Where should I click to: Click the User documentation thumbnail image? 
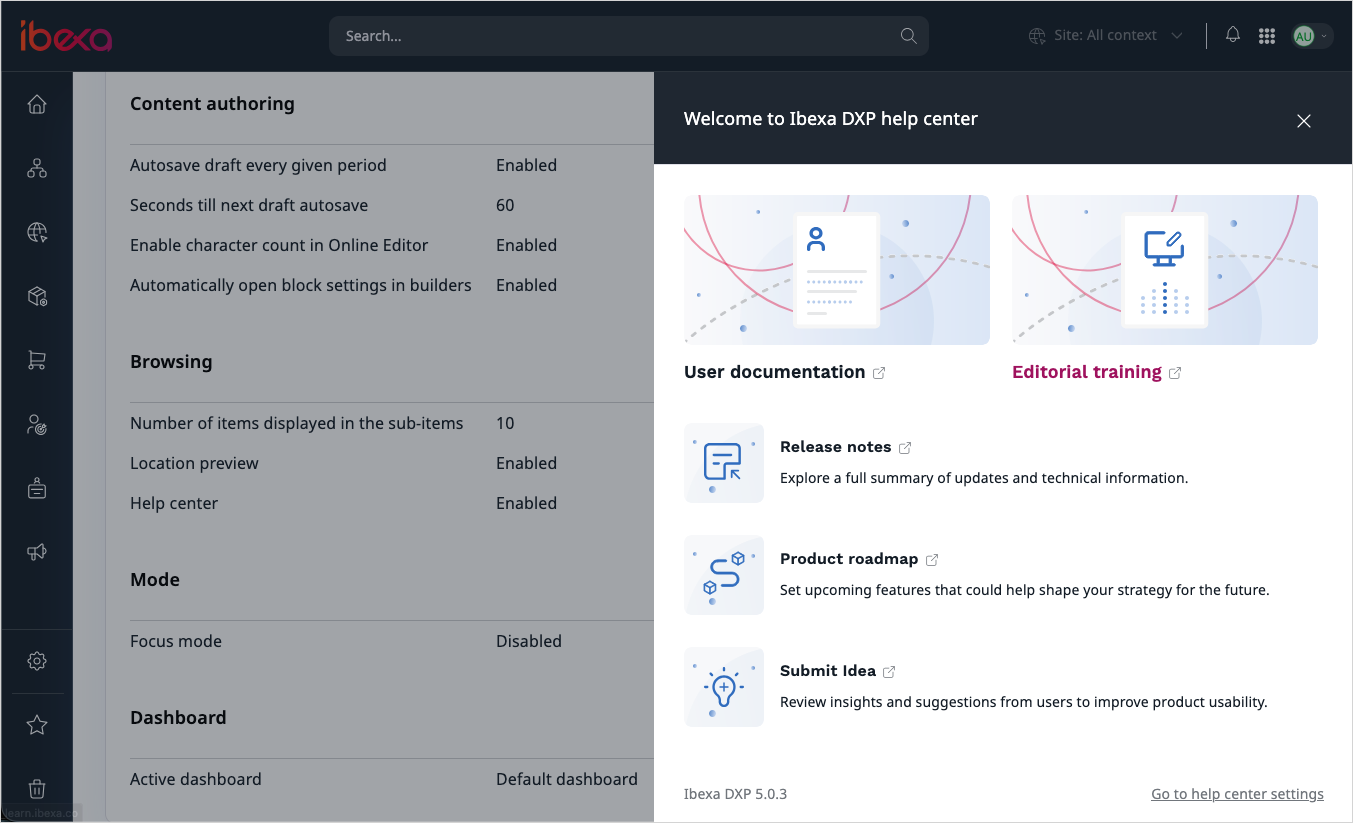click(x=836, y=270)
